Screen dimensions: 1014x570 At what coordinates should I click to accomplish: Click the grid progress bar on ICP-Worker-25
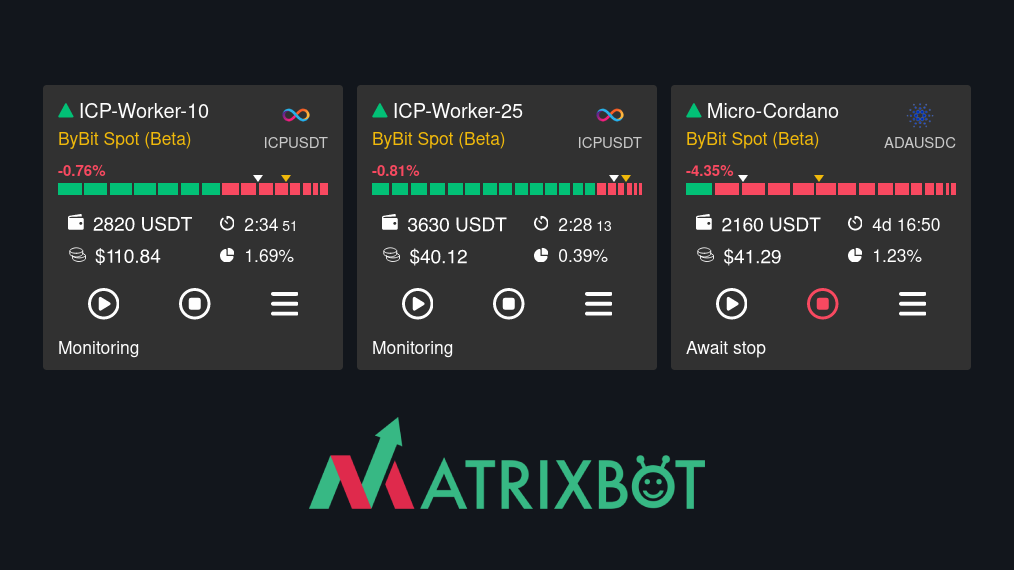pyautogui.click(x=507, y=189)
